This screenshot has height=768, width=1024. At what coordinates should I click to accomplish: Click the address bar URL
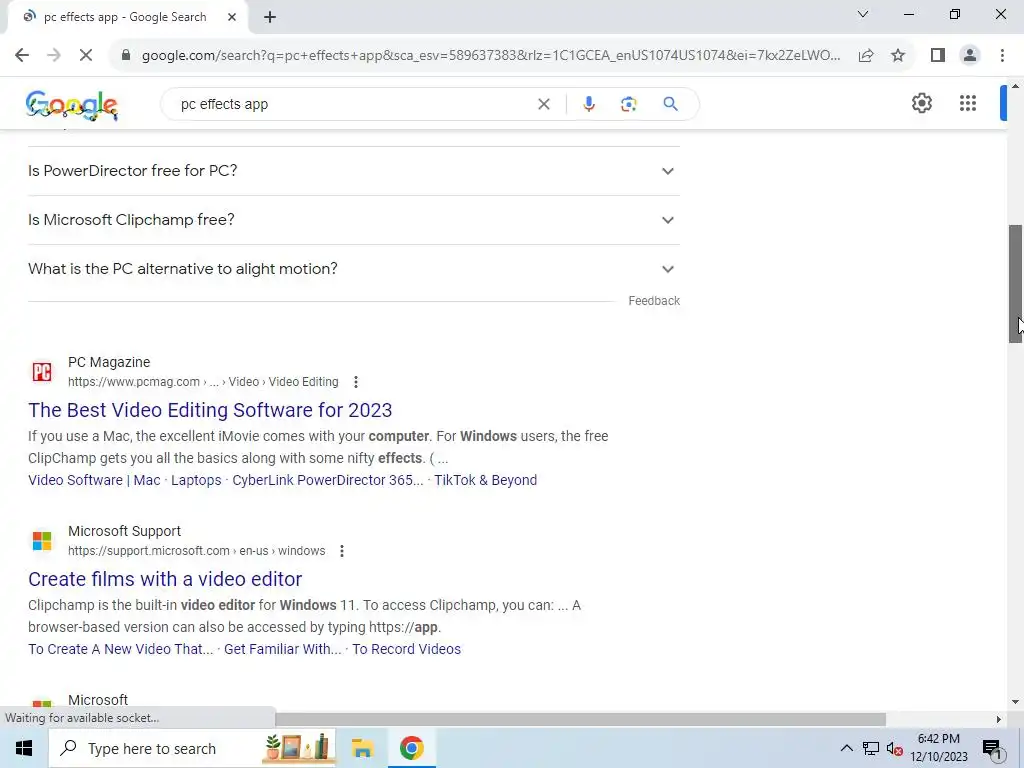coord(491,56)
